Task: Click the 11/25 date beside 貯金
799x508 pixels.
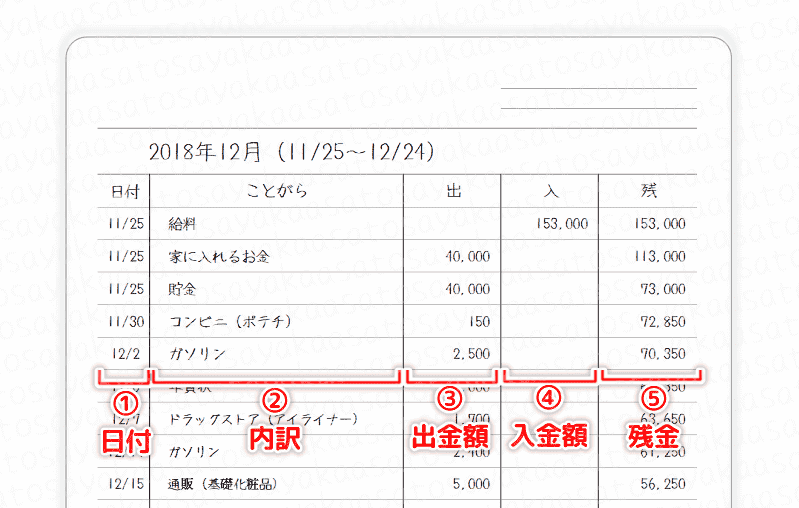Action: click(x=126, y=289)
